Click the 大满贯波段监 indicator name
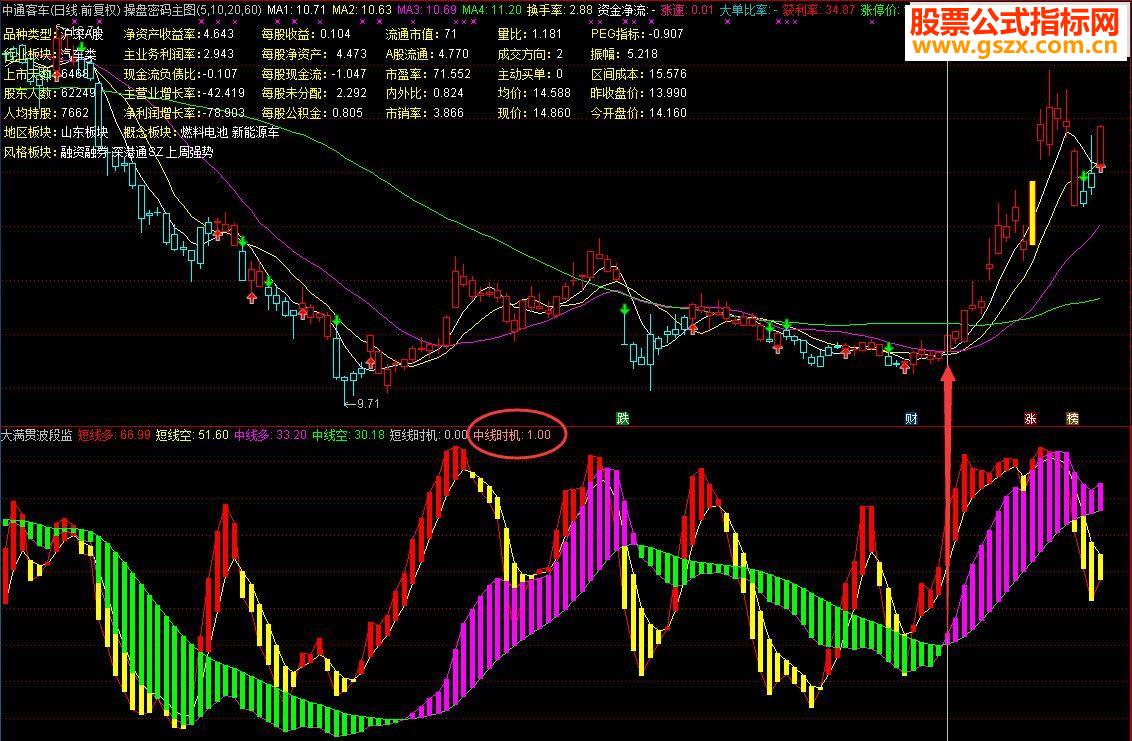 click(36, 436)
